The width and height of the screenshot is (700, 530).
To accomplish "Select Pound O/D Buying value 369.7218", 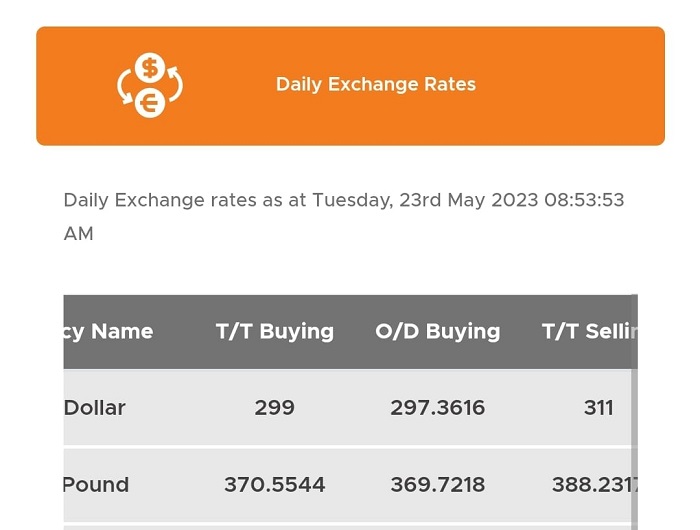I will (x=438, y=485).
